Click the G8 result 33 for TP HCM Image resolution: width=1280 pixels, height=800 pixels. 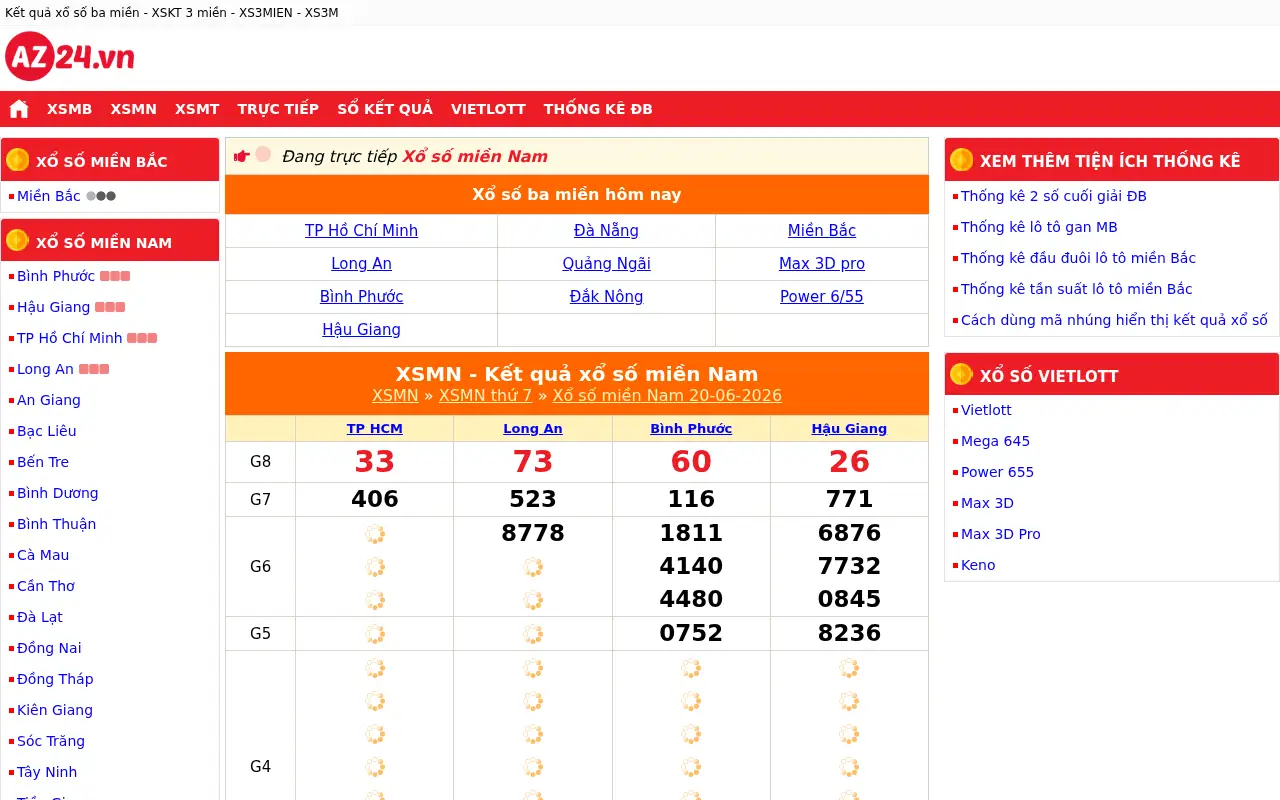pyautogui.click(x=375, y=462)
